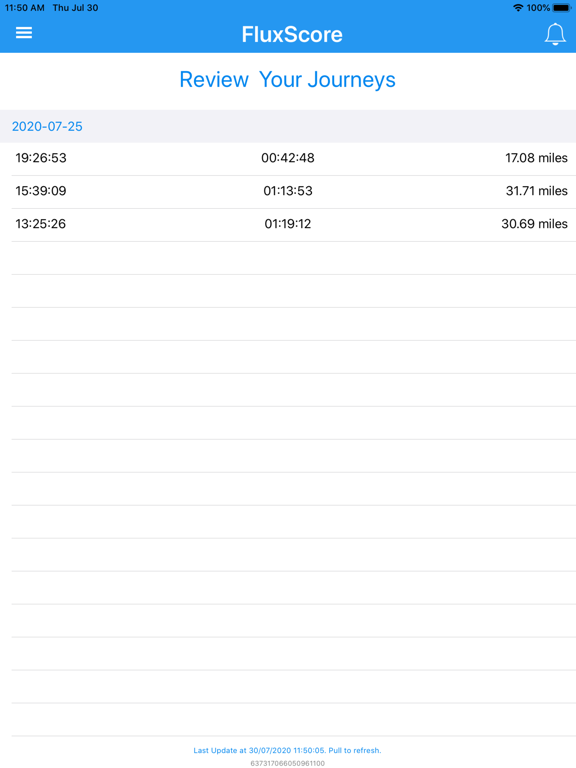This screenshot has height=768, width=576.
Task: Tap the Wi-Fi status icon
Action: coord(518,8)
